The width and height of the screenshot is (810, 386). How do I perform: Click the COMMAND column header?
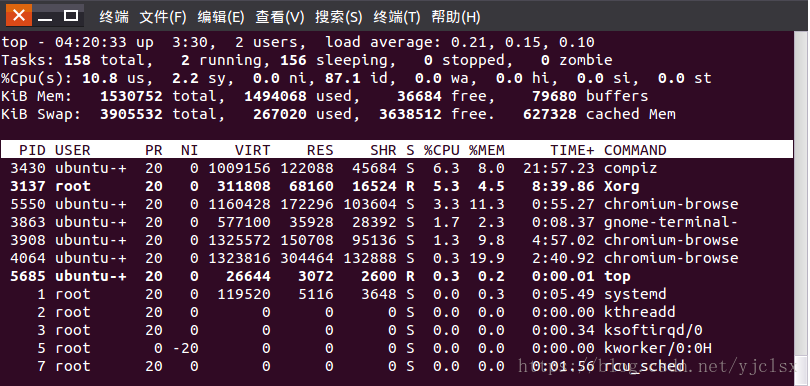[635, 150]
